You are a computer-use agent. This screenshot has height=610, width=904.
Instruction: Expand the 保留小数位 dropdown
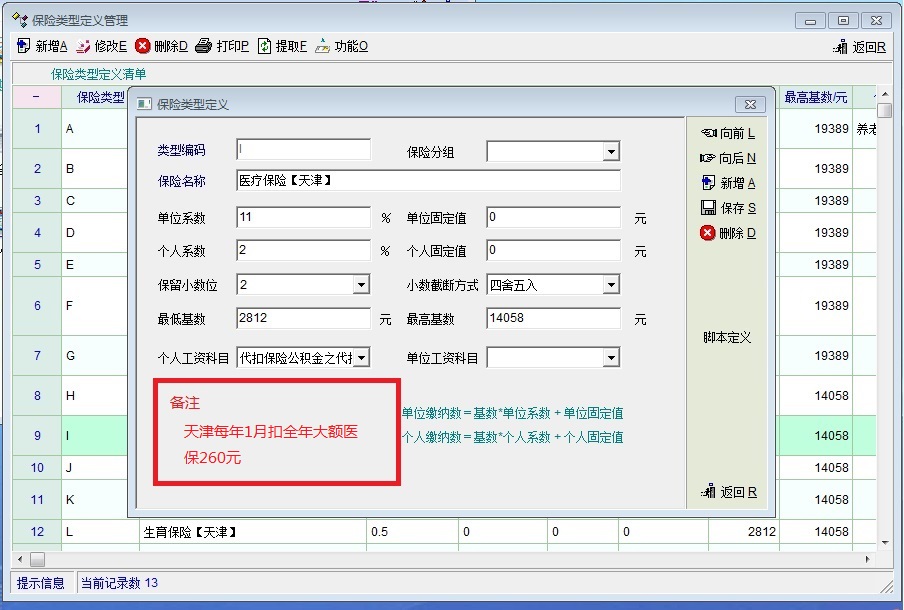(x=361, y=286)
